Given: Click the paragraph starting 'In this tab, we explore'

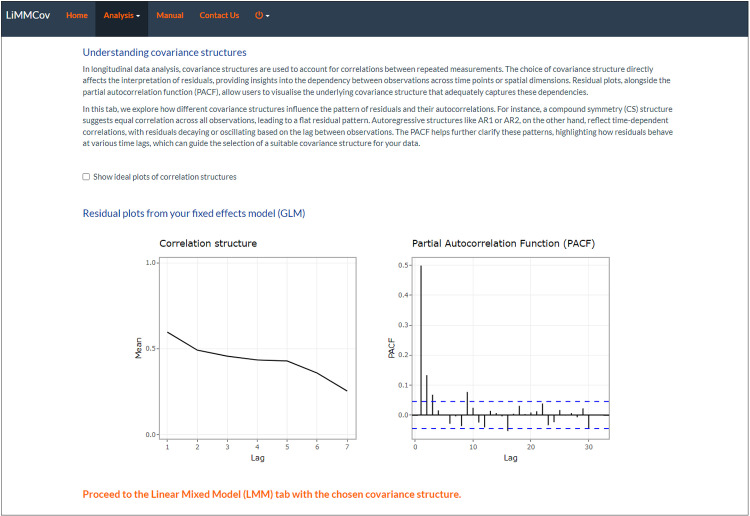Looking at the screenshot, I should pos(377,126).
